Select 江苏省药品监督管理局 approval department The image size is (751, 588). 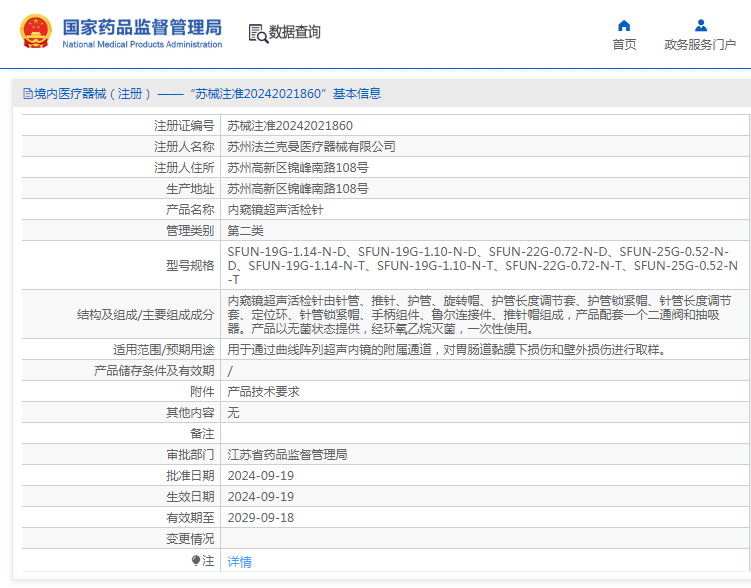coord(287,455)
